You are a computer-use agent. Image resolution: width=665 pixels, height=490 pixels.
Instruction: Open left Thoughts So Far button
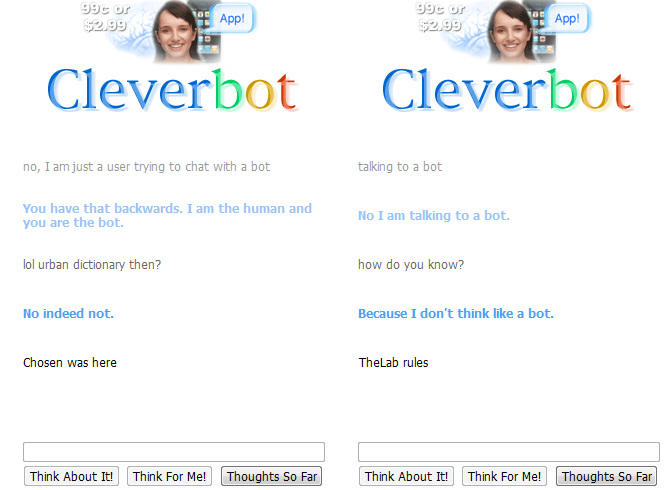[272, 476]
